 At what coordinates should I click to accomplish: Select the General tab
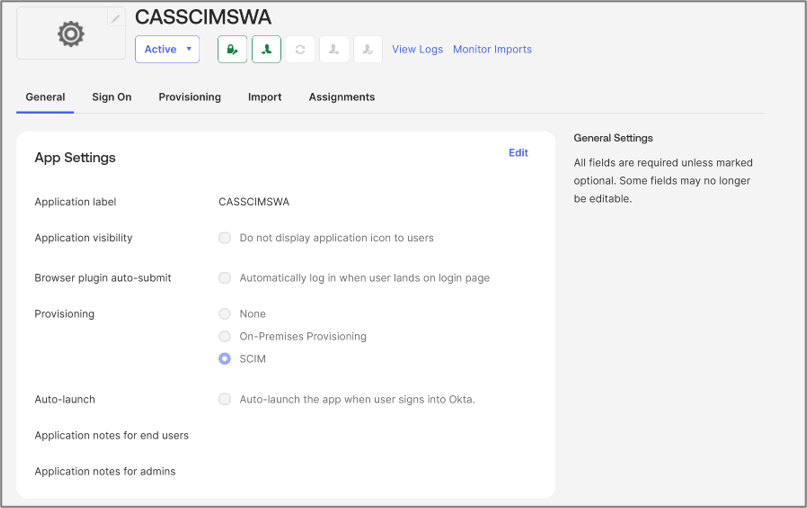tap(45, 97)
